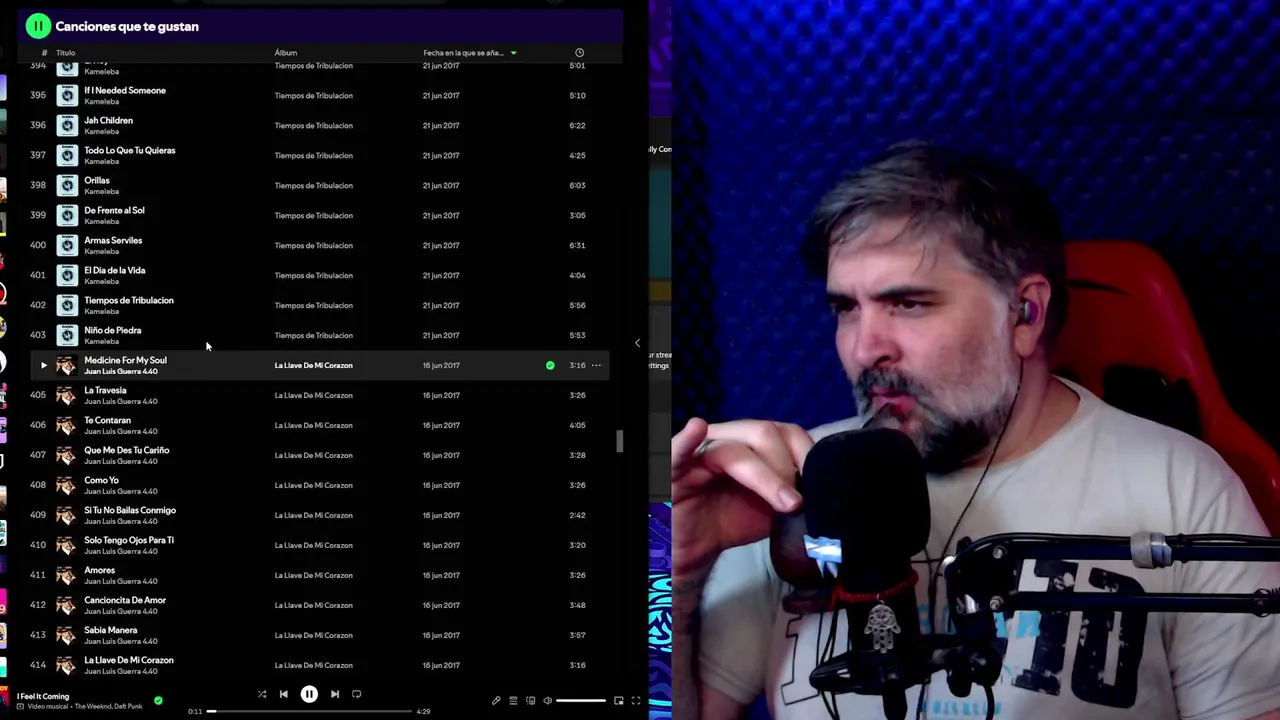Click the track list scrollbar handle
The image size is (1280, 720).
[619, 441]
